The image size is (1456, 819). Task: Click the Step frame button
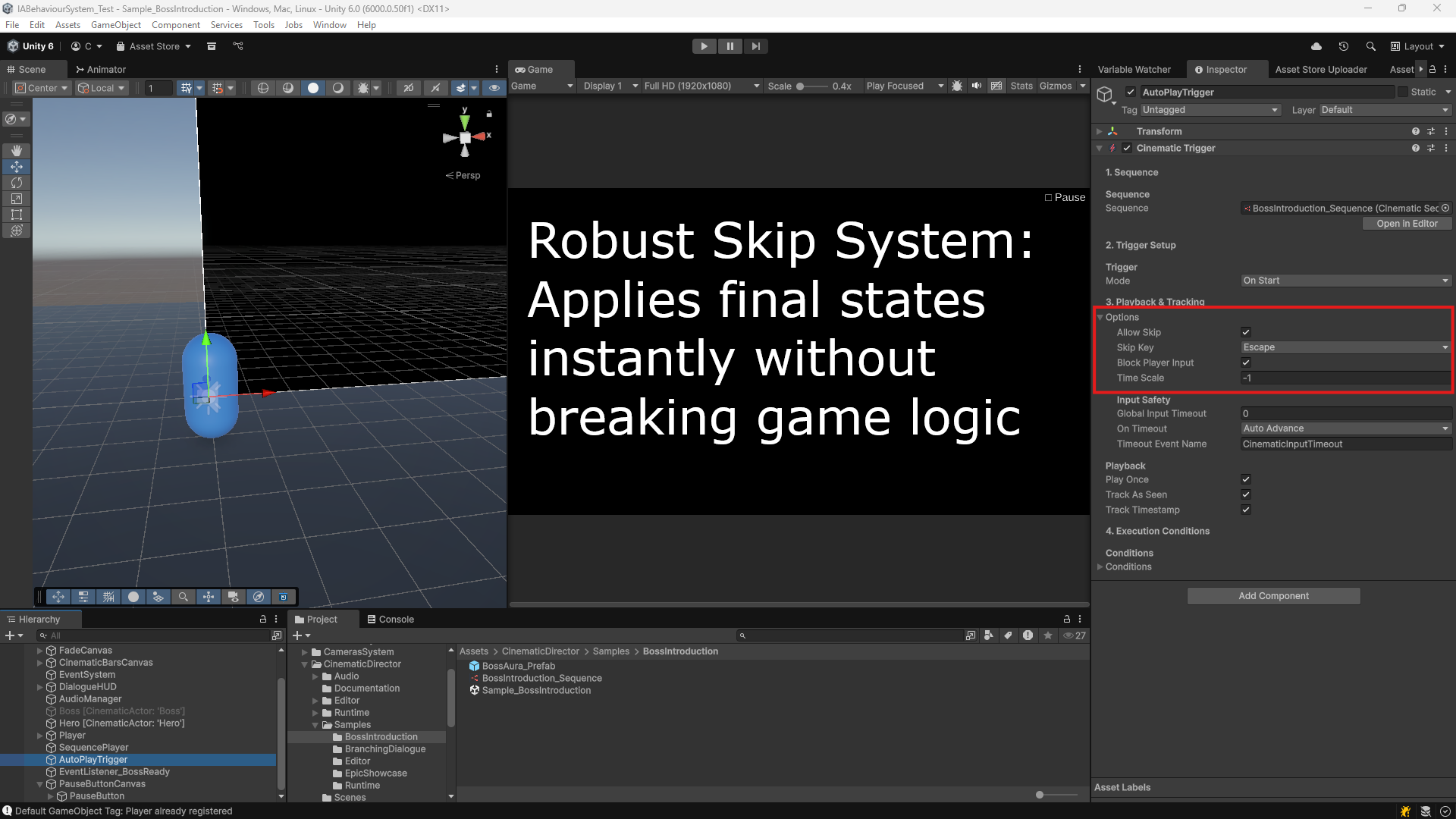[x=755, y=46]
